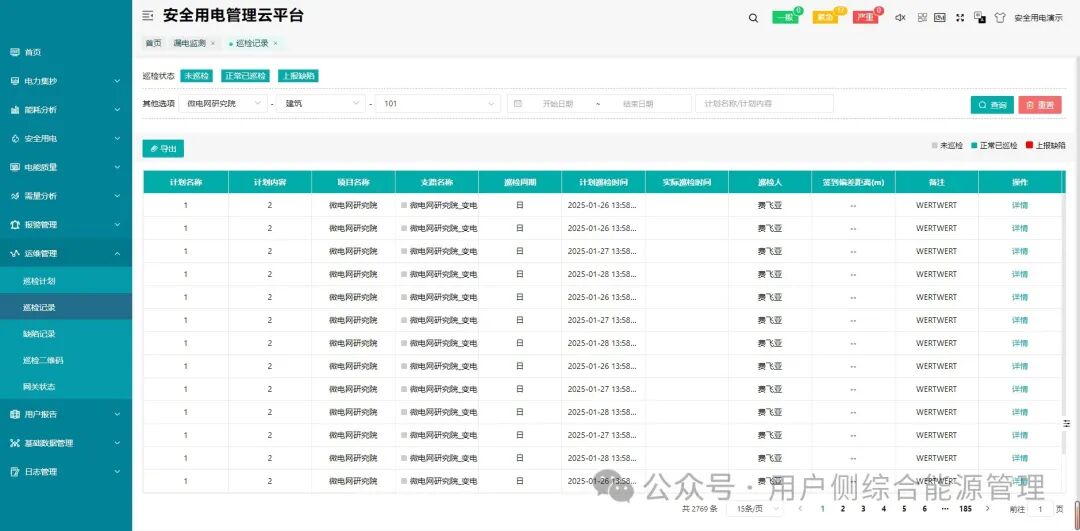Go to page 2
The image size is (1080, 531).
(x=842, y=509)
